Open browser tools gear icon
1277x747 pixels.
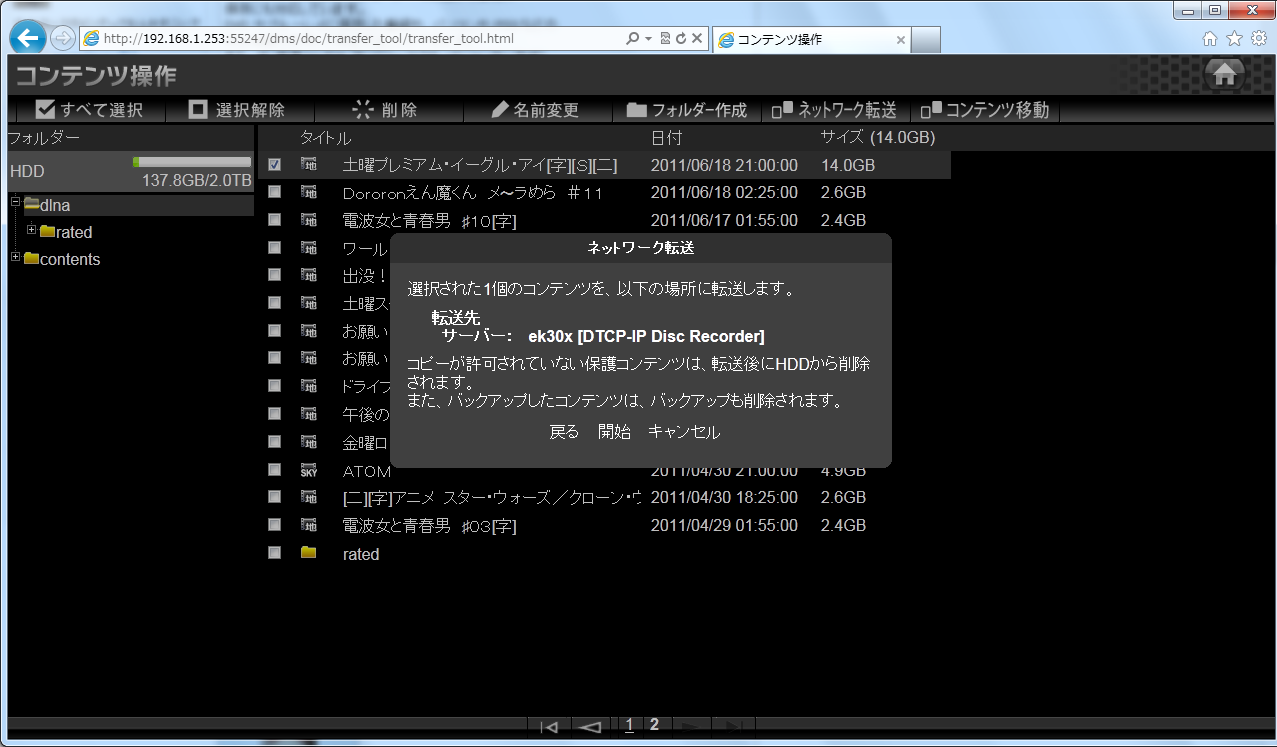(x=1258, y=38)
